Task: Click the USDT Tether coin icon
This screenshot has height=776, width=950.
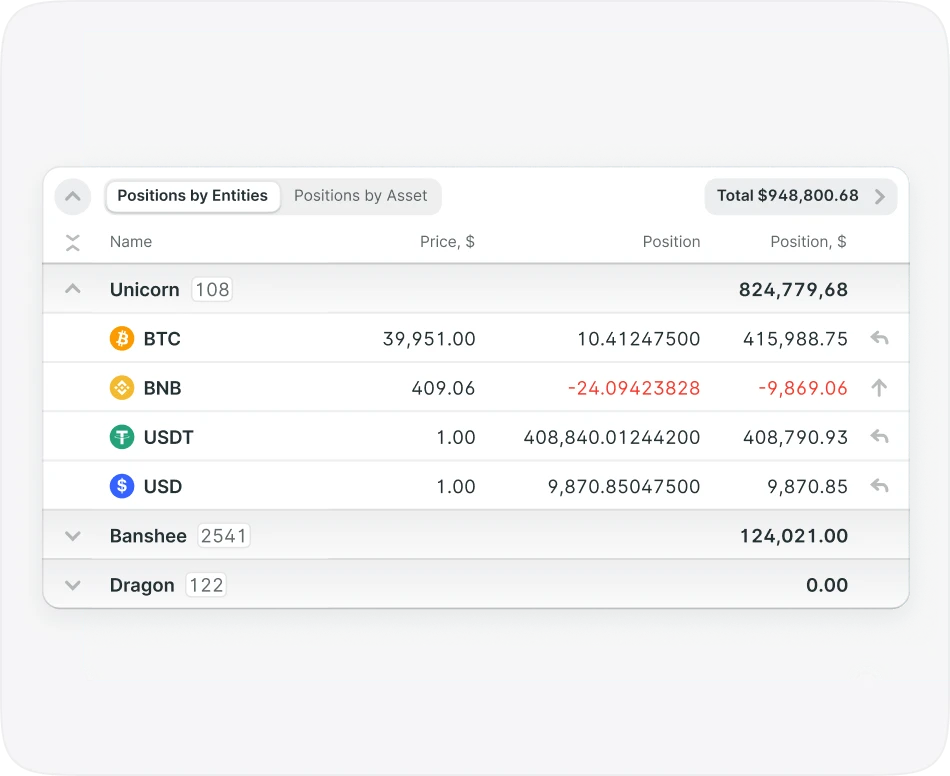Action: 121,437
